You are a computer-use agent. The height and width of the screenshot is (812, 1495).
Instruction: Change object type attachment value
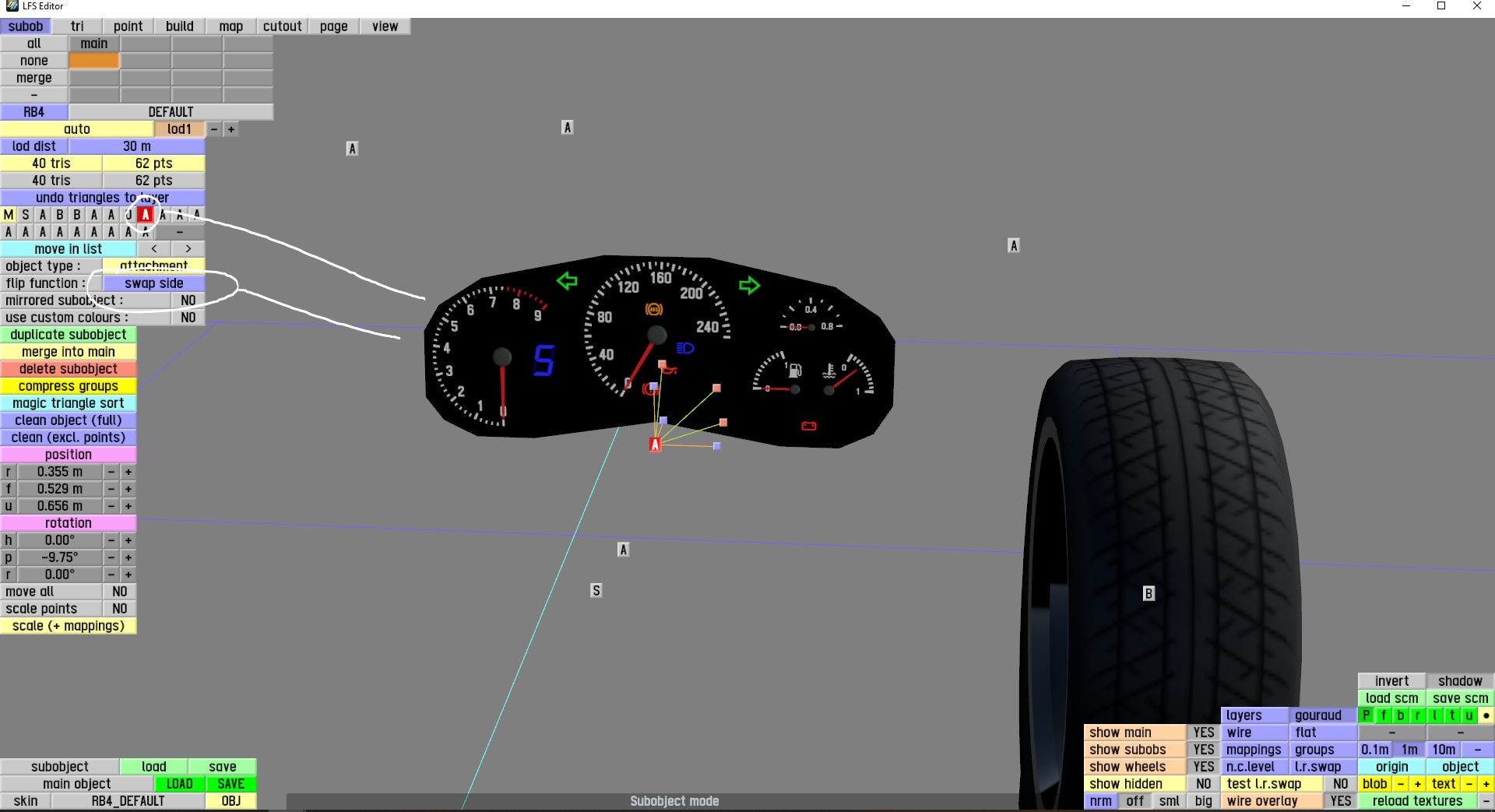click(154, 266)
